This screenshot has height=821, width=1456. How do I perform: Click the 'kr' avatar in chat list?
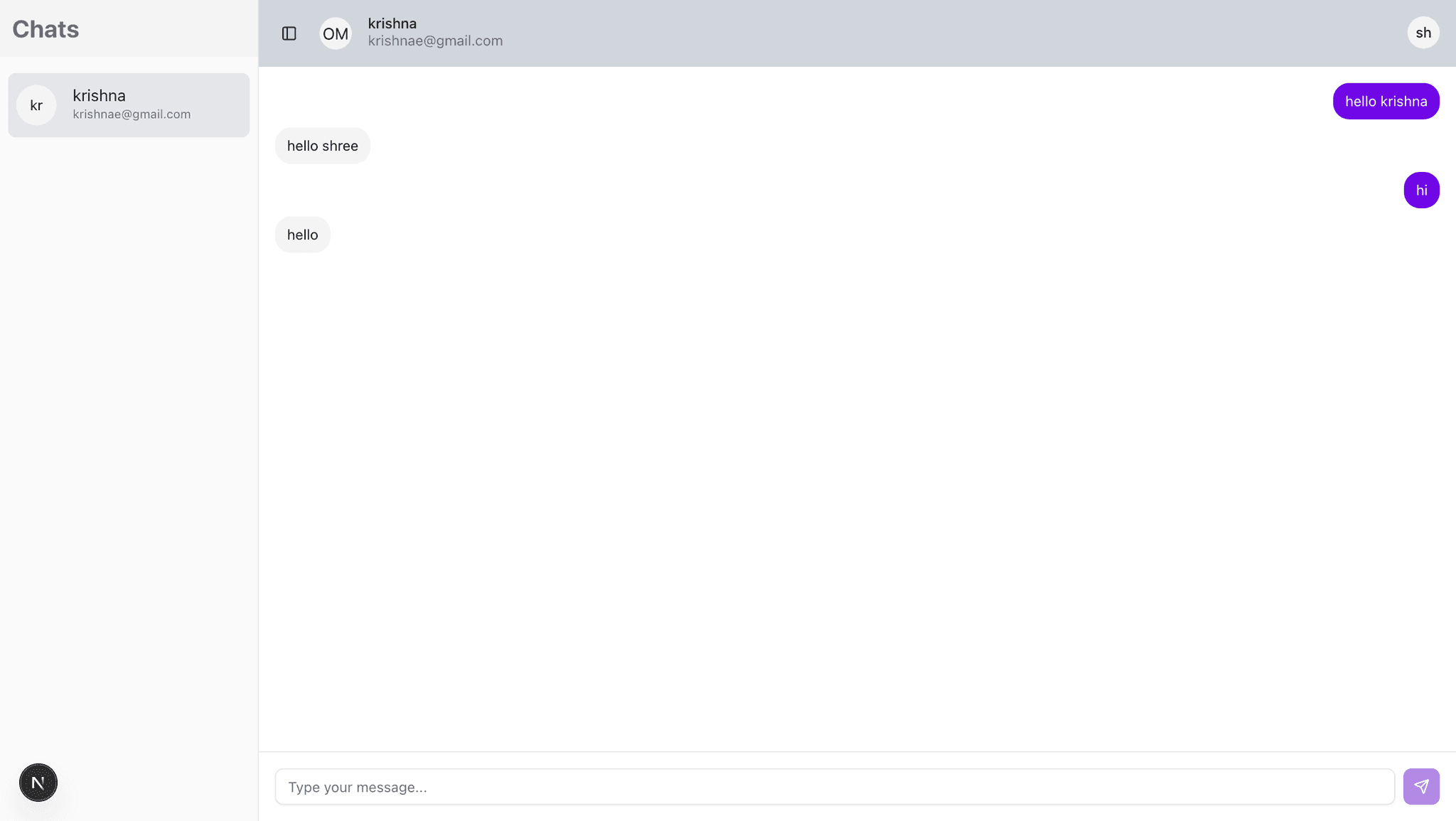pos(36,105)
